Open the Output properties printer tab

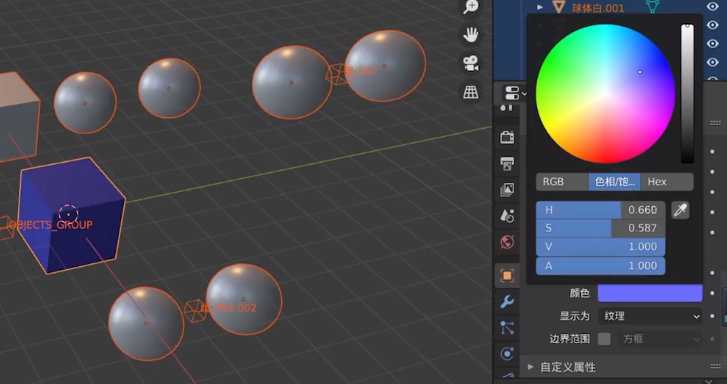pyautogui.click(x=507, y=163)
